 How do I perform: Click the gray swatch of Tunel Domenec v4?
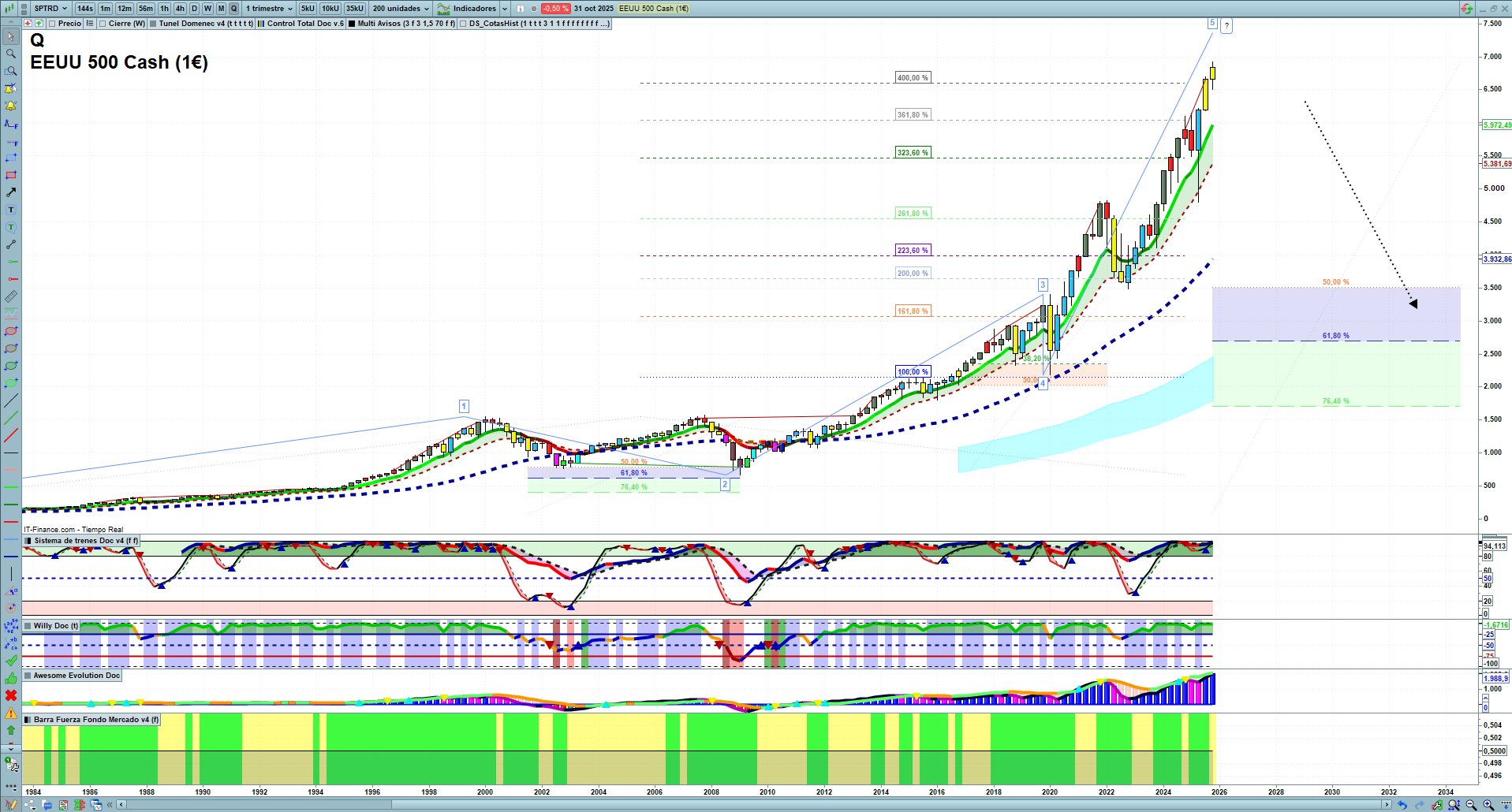pos(153,24)
